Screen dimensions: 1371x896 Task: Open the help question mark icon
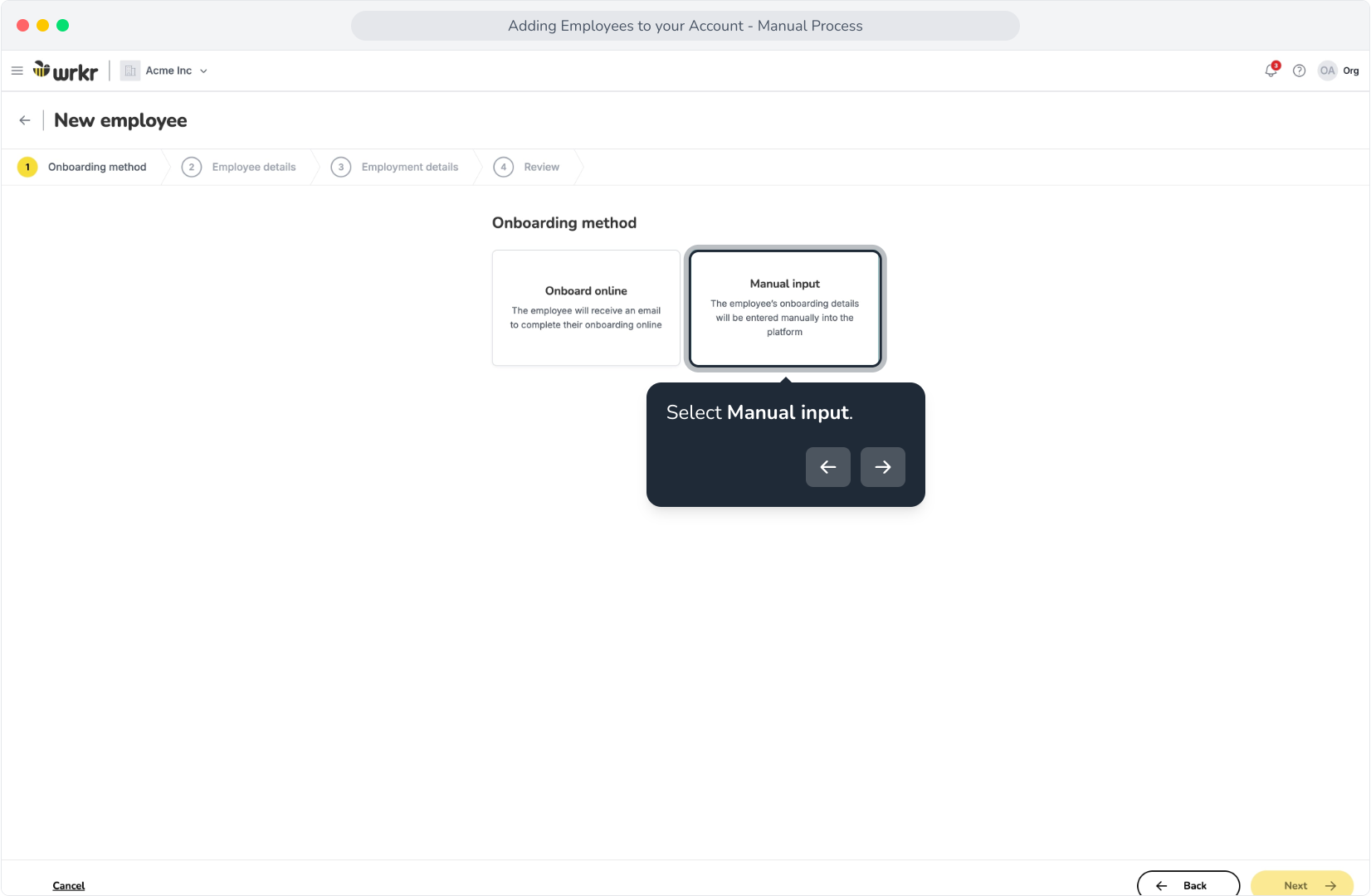(x=1300, y=71)
